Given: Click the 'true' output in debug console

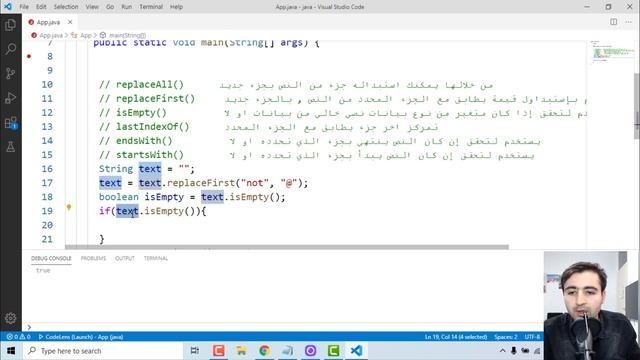Looking at the screenshot, I should coord(43,270).
